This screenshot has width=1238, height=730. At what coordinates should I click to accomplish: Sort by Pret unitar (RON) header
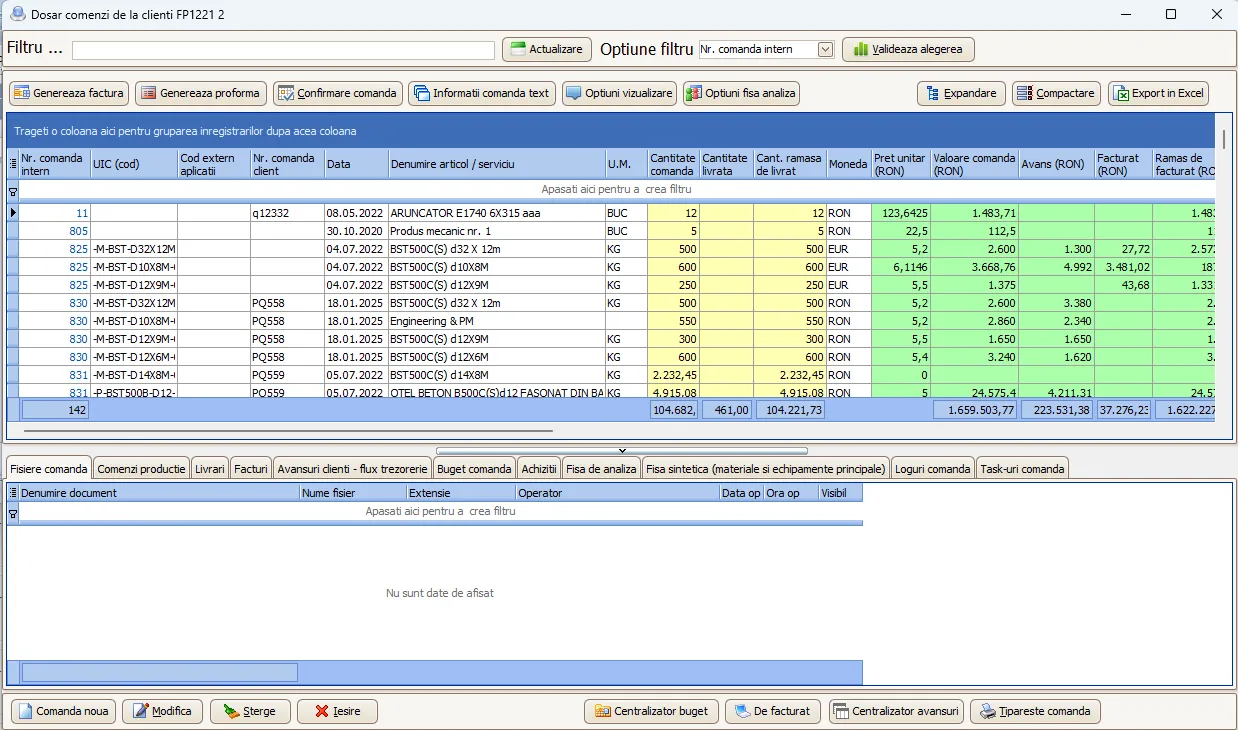(900, 164)
